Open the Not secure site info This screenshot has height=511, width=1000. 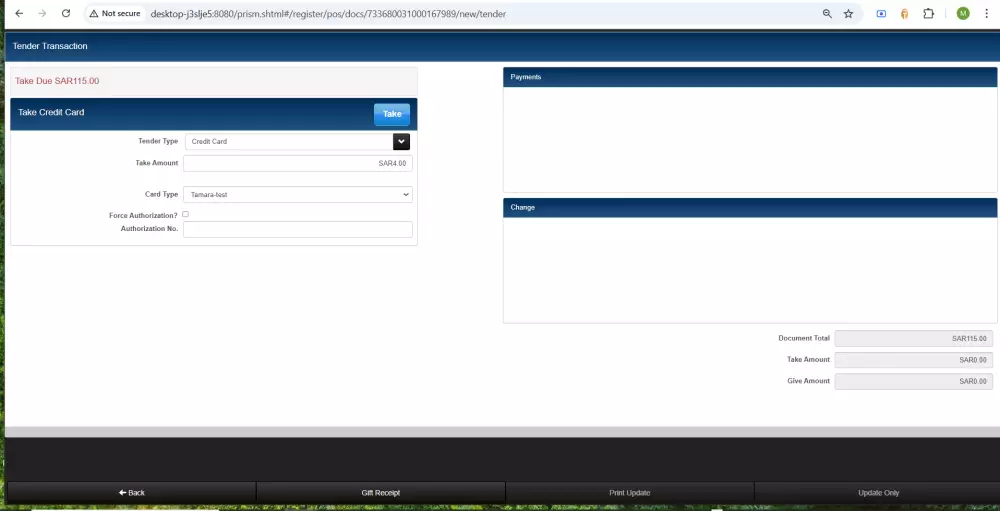coord(115,13)
